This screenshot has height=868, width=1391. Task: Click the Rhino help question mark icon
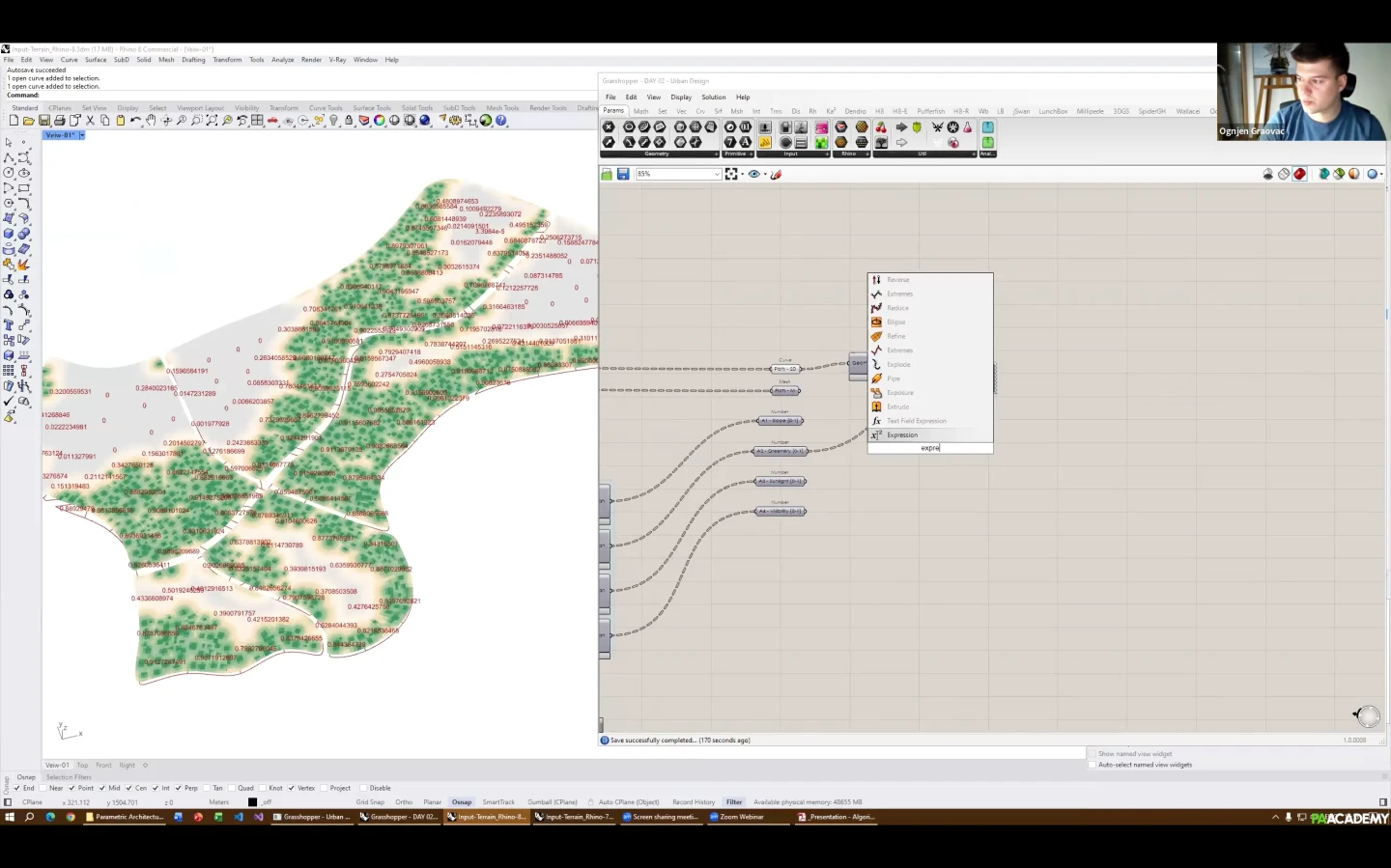501,121
